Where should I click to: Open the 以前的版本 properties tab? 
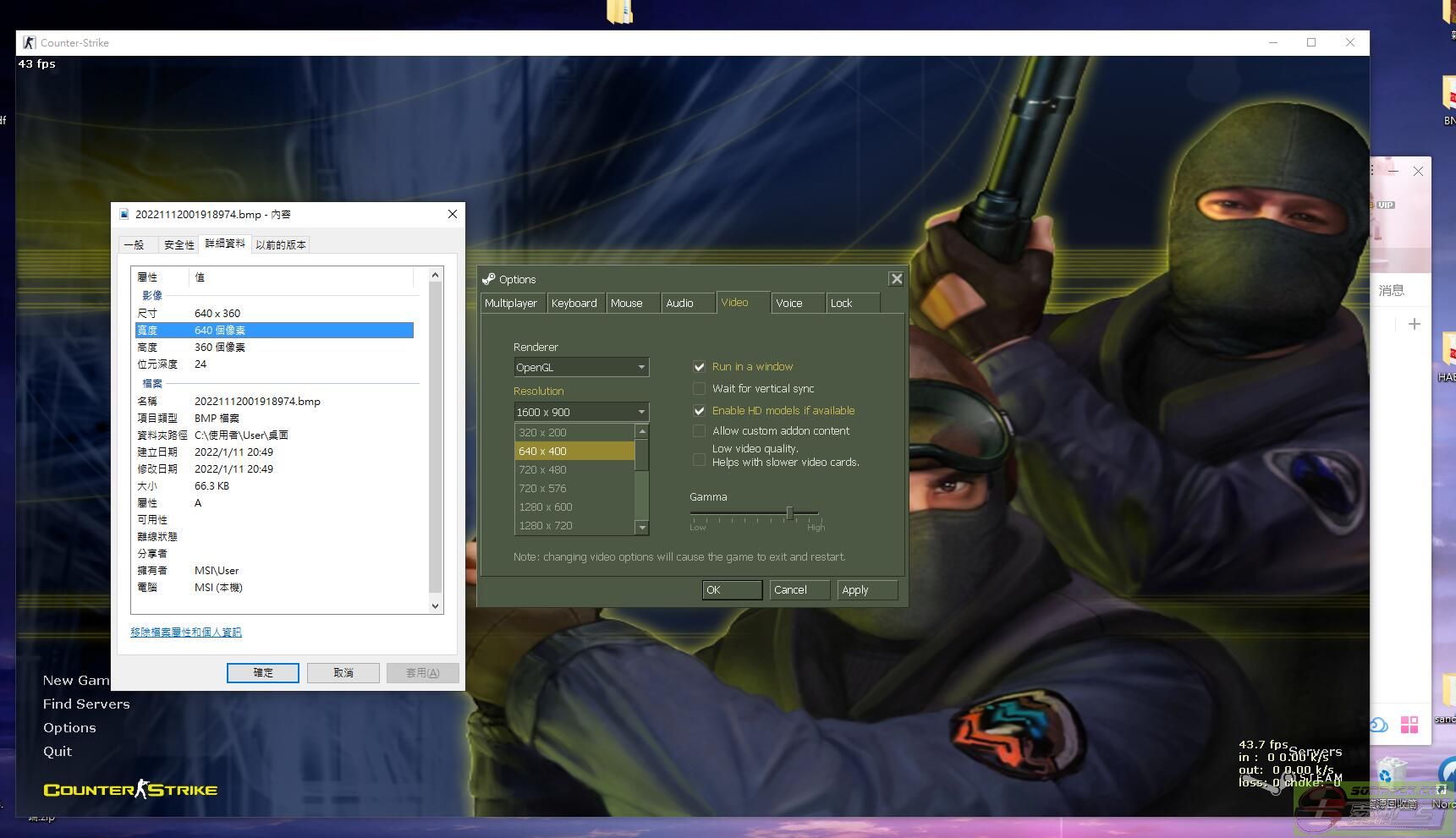(x=280, y=244)
